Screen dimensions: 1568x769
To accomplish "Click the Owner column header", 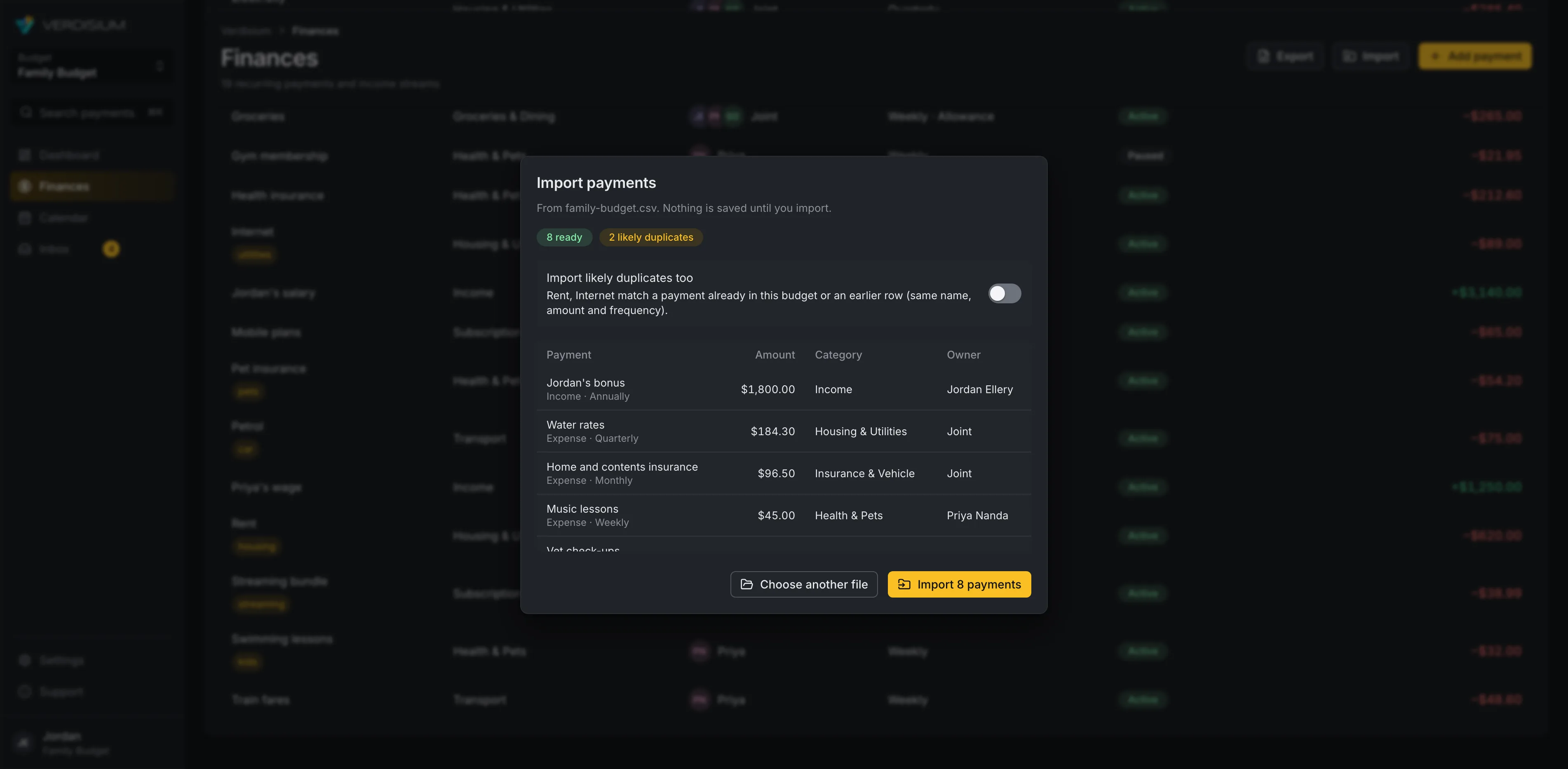I will (x=964, y=355).
